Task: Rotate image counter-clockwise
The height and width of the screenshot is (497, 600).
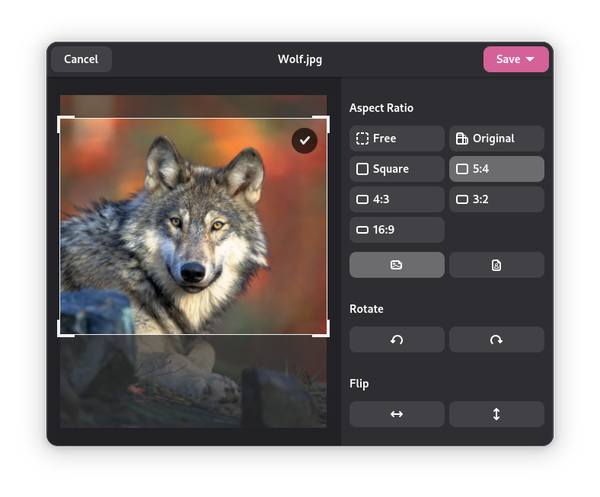Action: (x=397, y=340)
